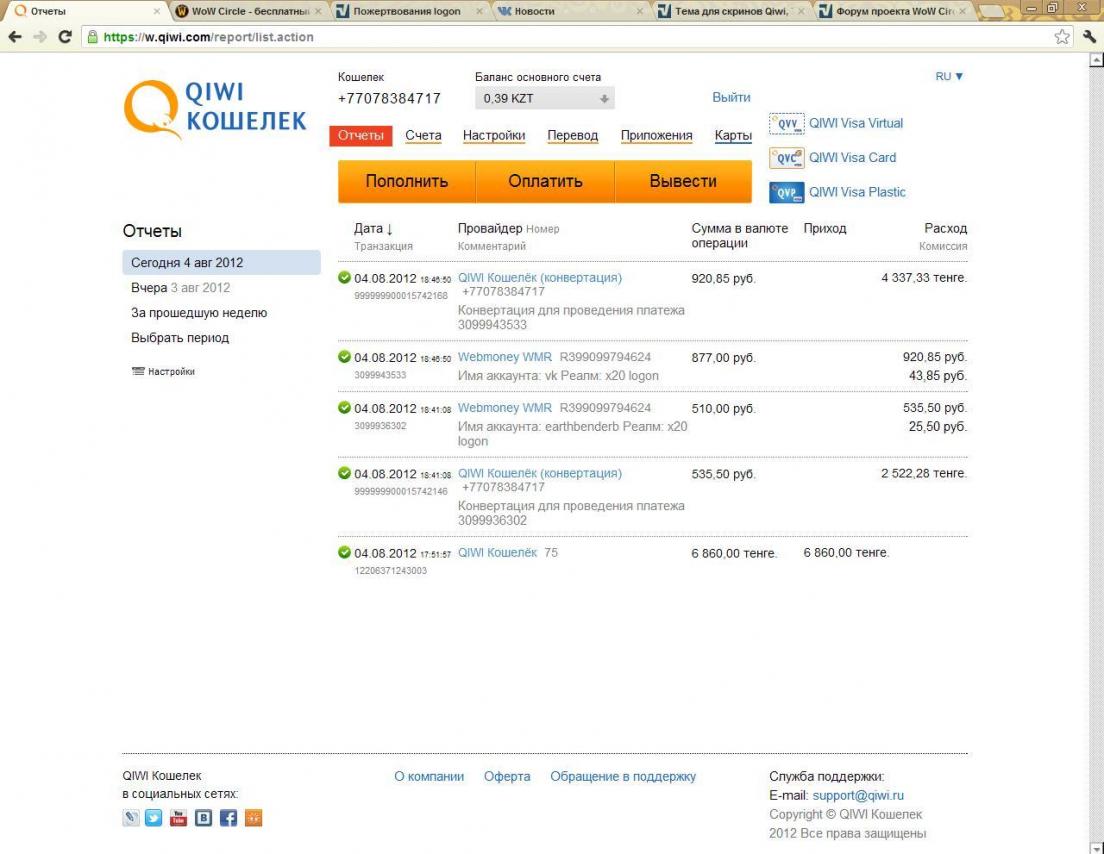This screenshot has width=1104, height=854.
Task: Open the YouTube social icon in footer
Action: pos(178,818)
